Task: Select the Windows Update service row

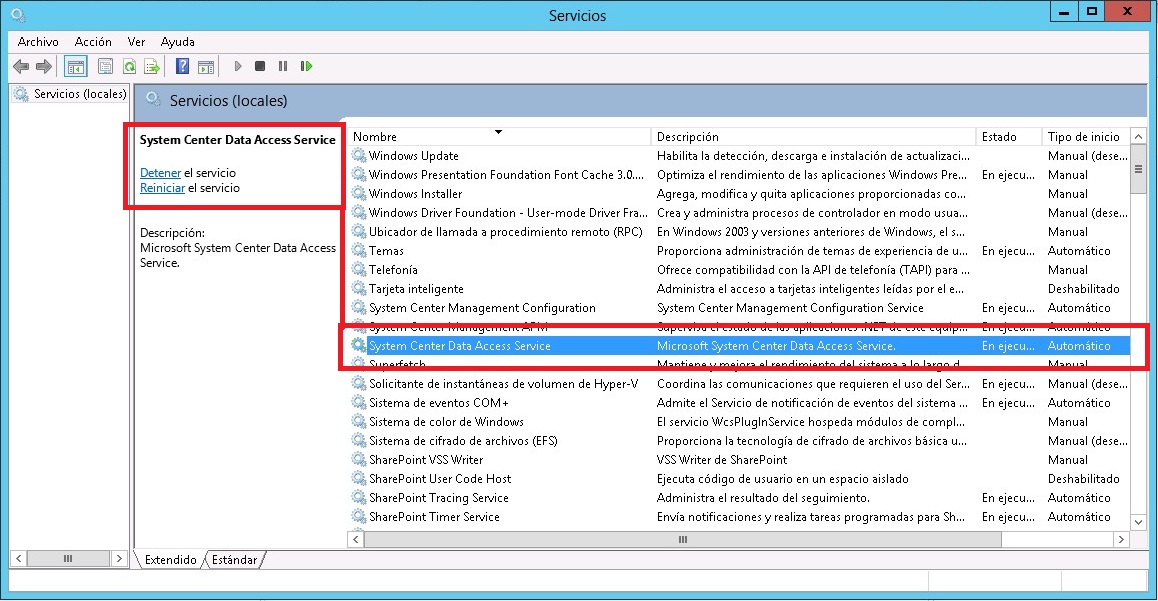Action: pyautogui.click(x=413, y=156)
